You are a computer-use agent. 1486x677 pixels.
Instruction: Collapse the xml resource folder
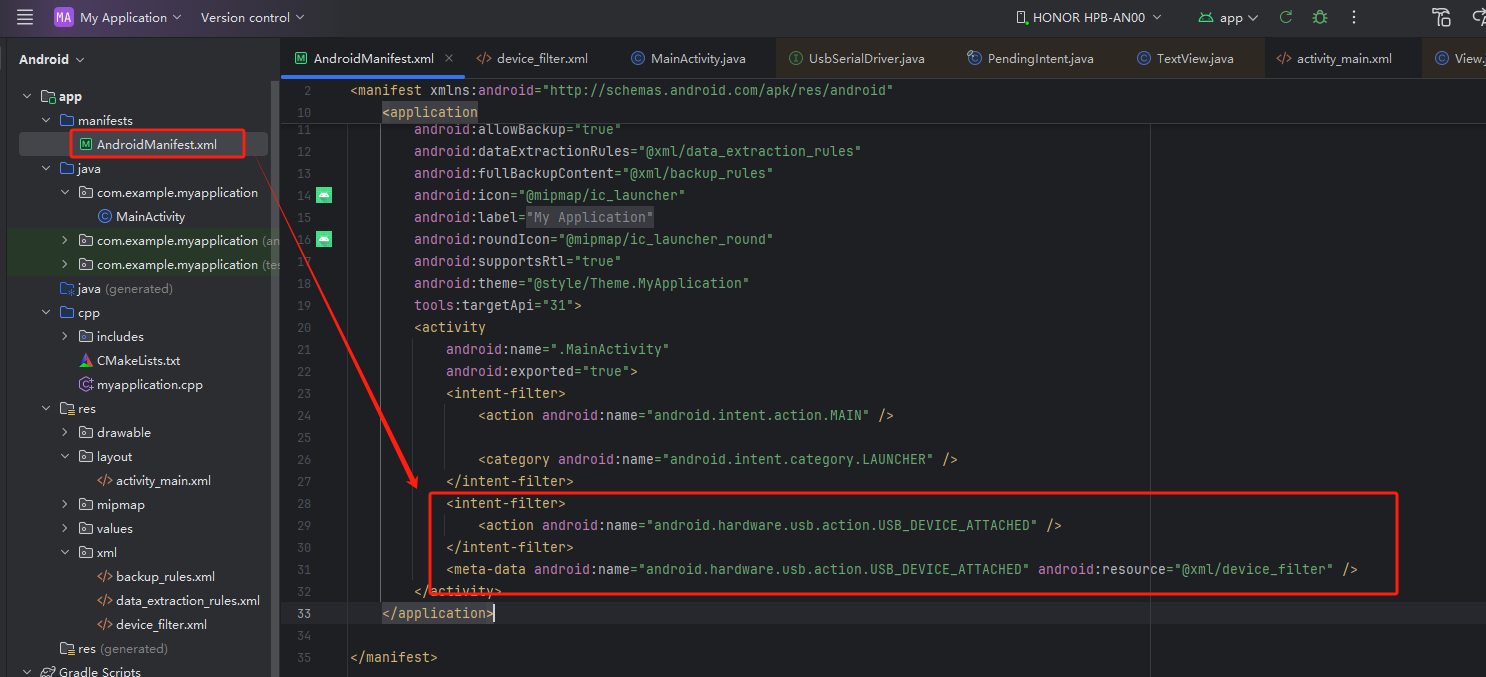click(x=65, y=552)
